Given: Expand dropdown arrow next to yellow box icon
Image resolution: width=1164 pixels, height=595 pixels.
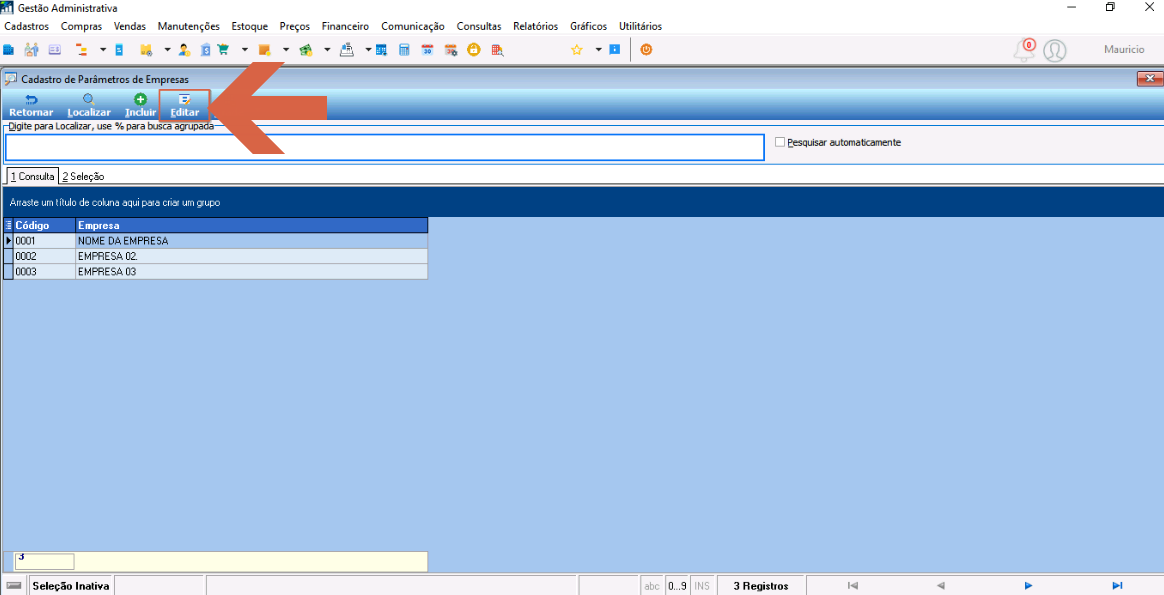Looking at the screenshot, I should click(167, 50).
